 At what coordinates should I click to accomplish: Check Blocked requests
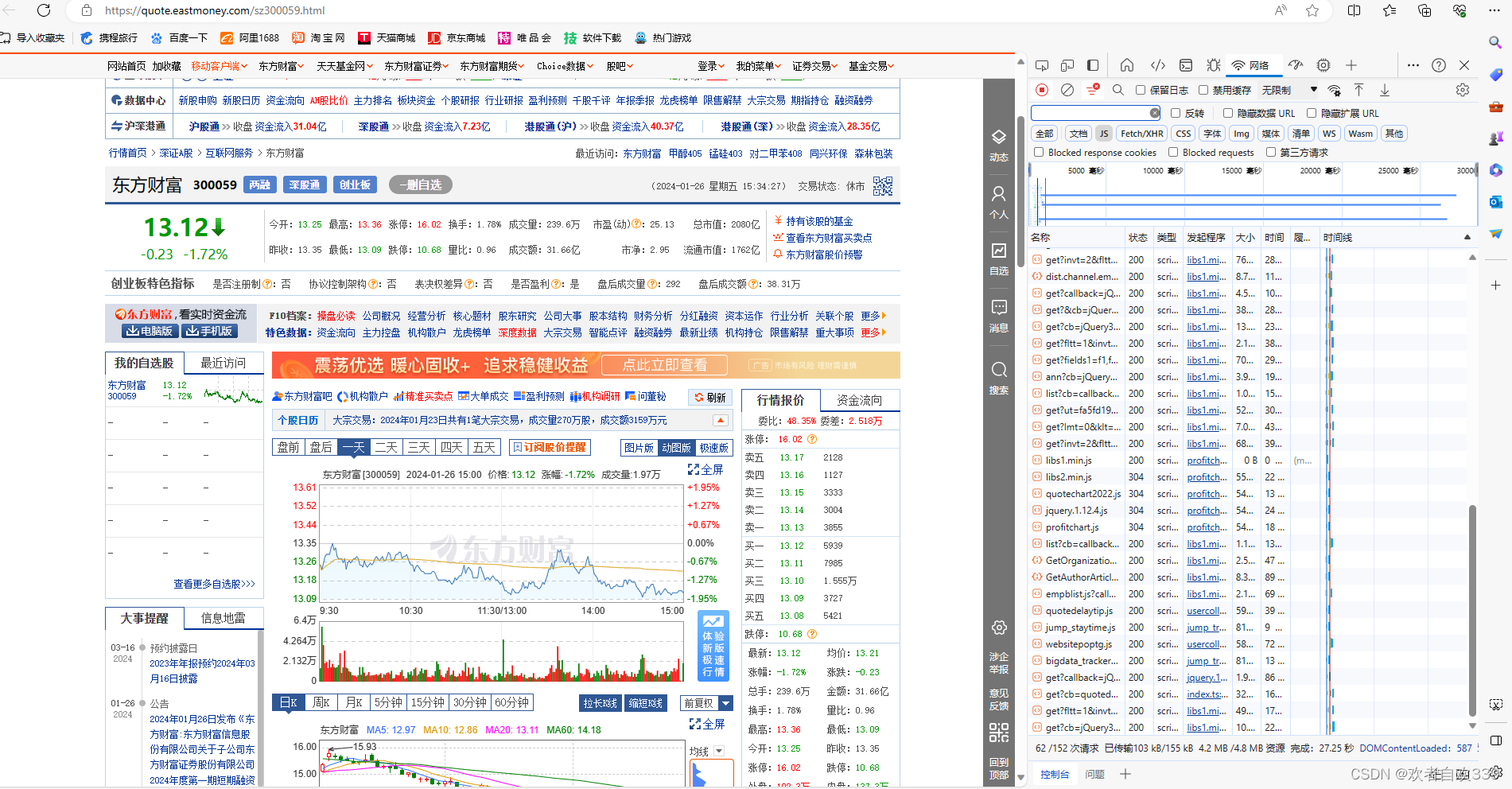(1173, 152)
